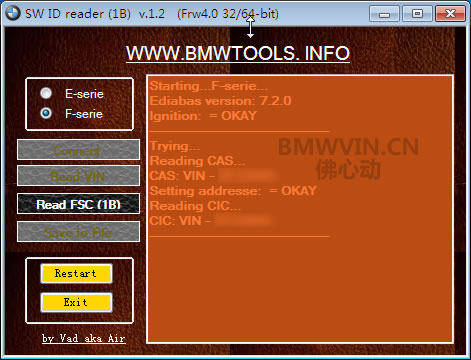Click the window title "SW ID reader (1B)"
Image resolution: width=471 pixels, height=360 pixels.
coord(78,14)
